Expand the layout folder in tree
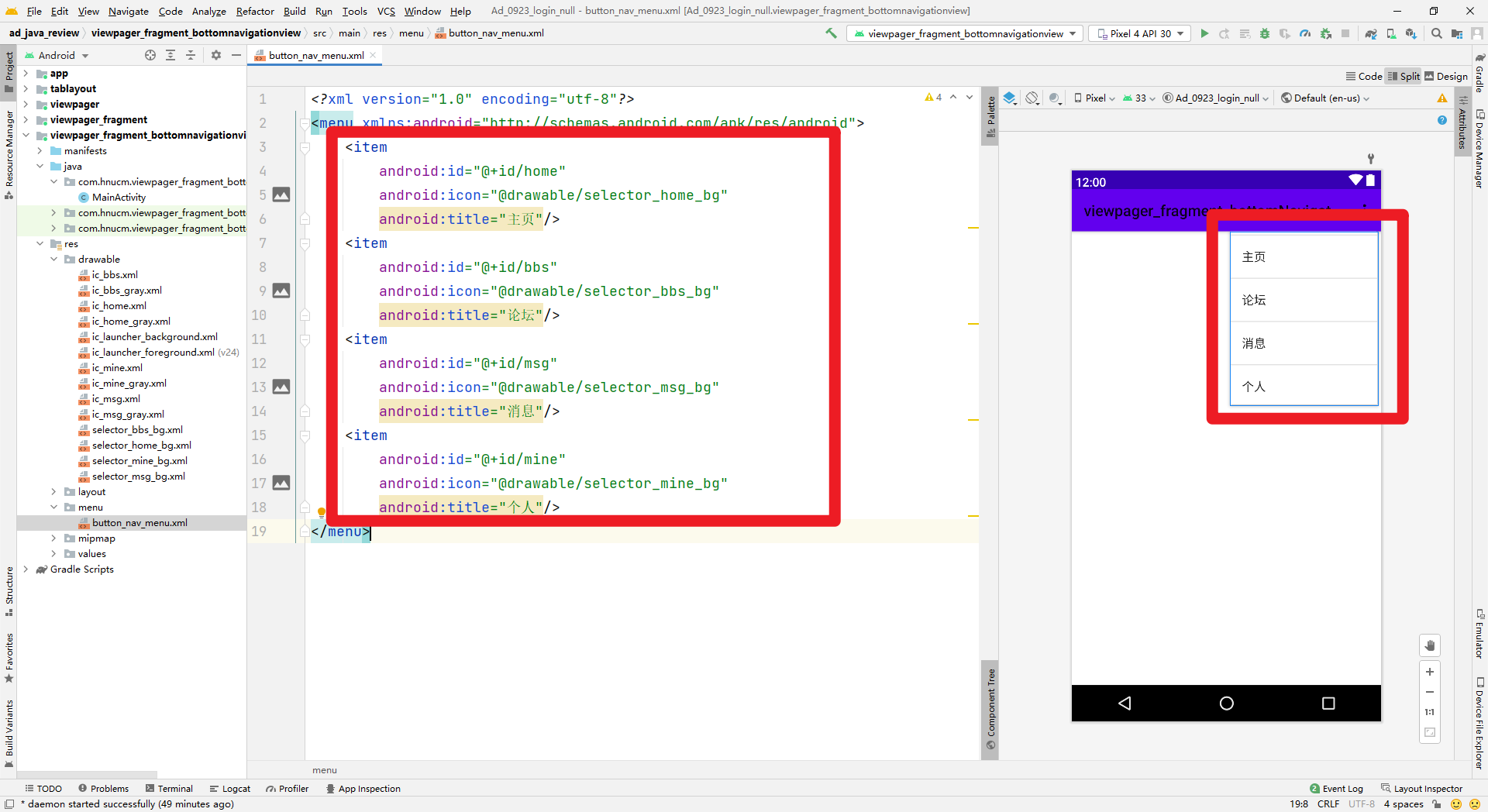The image size is (1488, 812). coord(53,492)
